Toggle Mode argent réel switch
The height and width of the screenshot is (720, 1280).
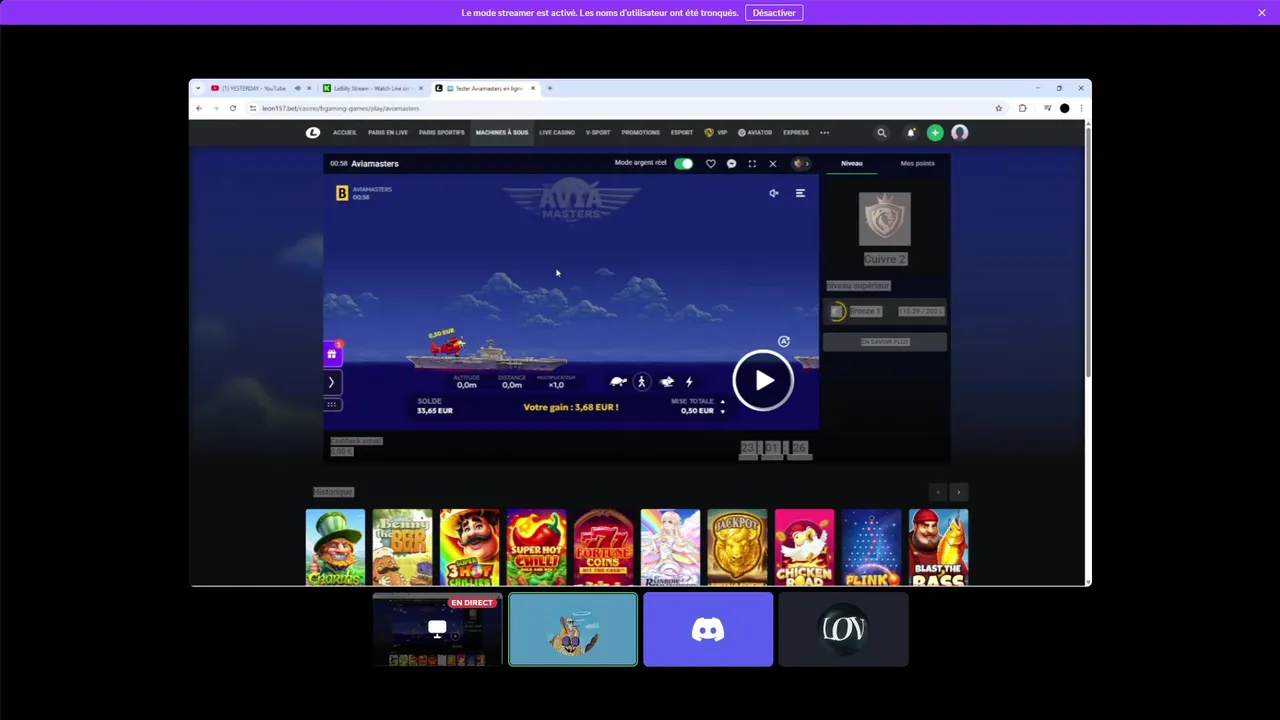click(x=684, y=163)
